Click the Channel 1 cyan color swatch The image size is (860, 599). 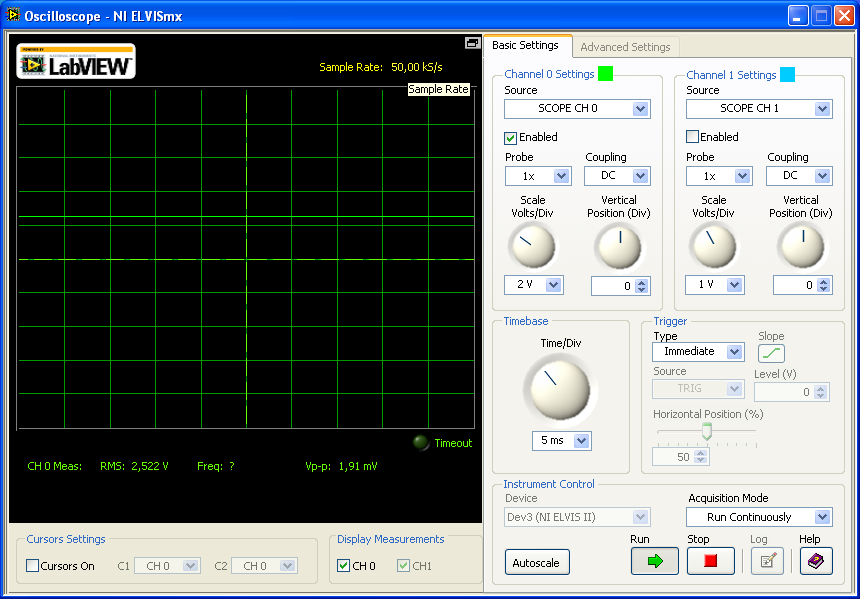(x=787, y=74)
